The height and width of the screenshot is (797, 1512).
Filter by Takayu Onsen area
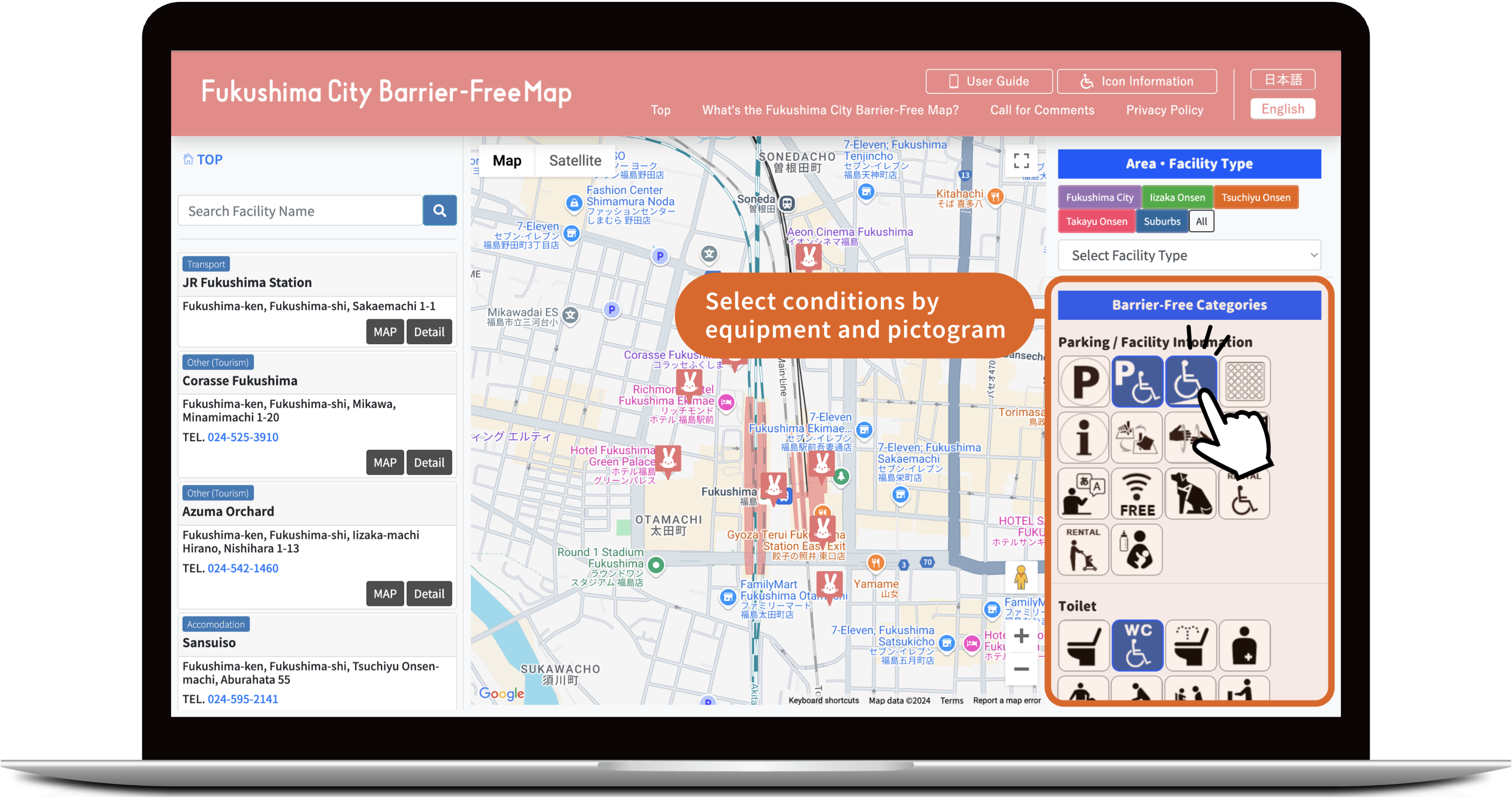1096,221
